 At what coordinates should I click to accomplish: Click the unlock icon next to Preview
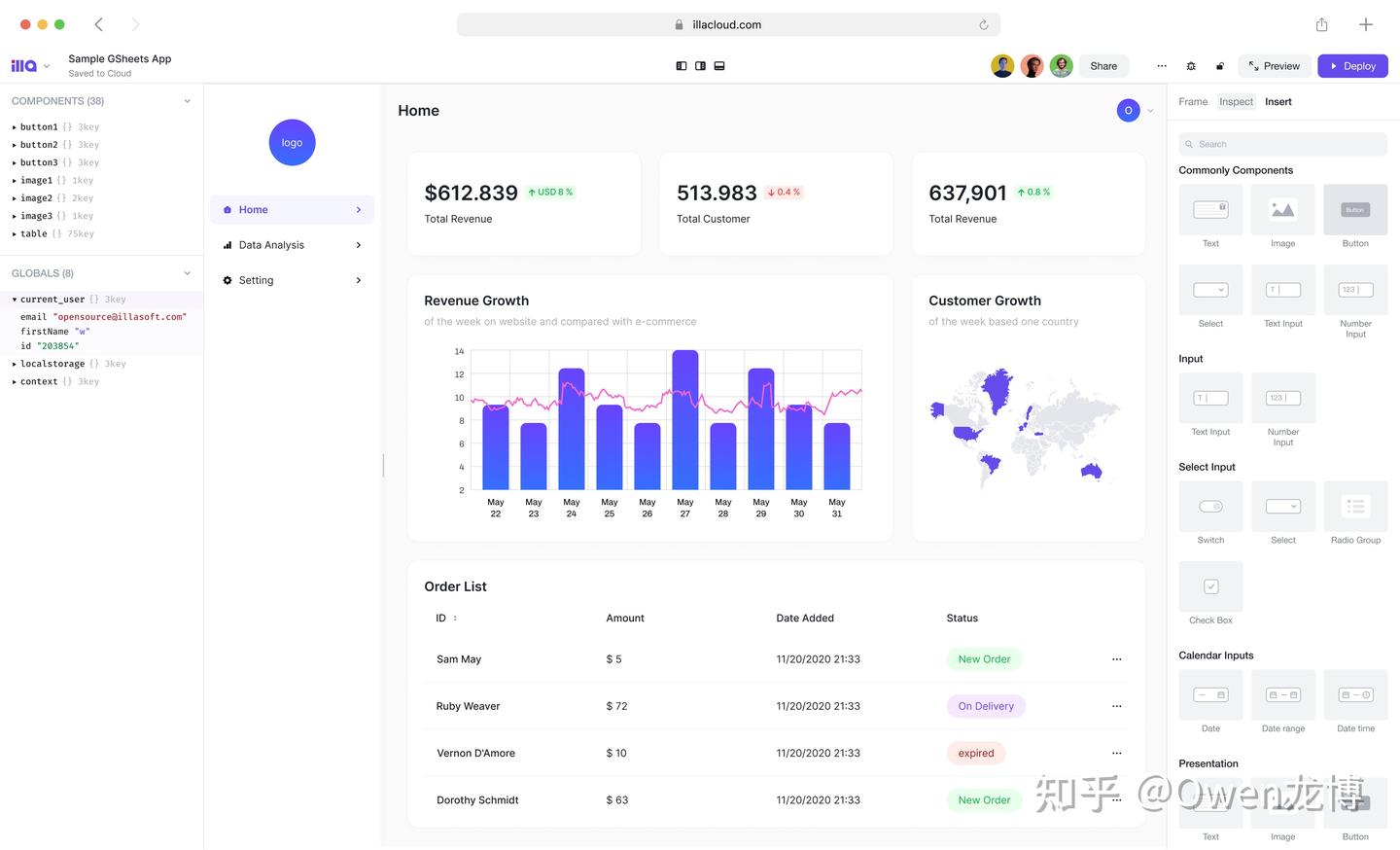point(1220,65)
